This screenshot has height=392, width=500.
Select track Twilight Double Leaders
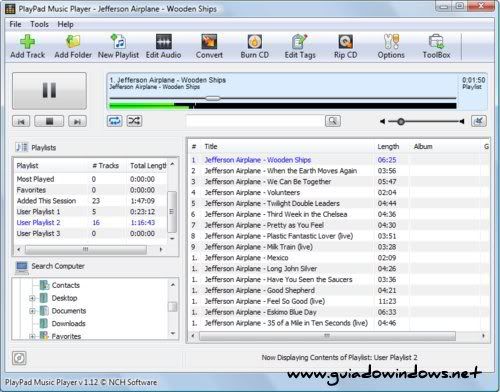pos(338,203)
